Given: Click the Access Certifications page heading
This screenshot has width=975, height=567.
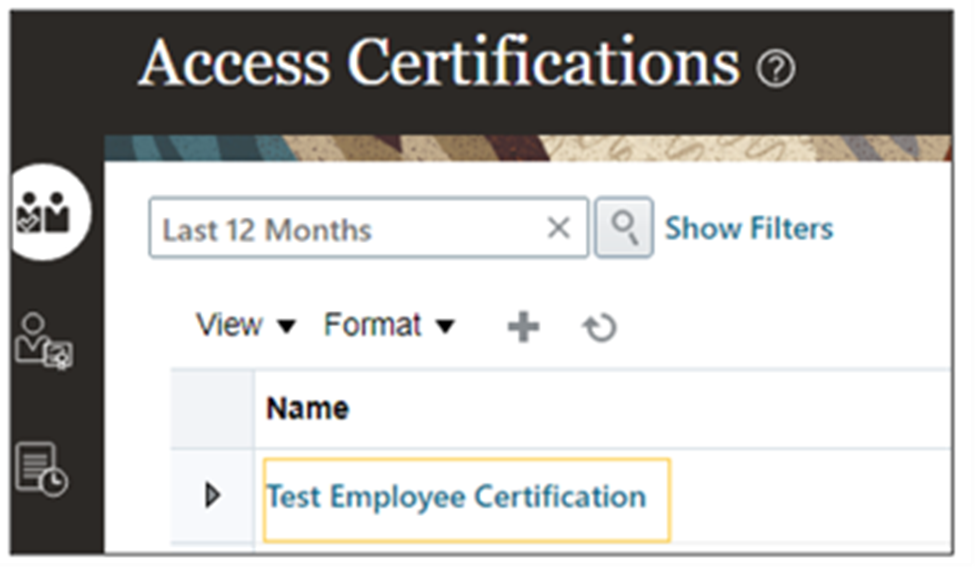Looking at the screenshot, I should point(439,62).
